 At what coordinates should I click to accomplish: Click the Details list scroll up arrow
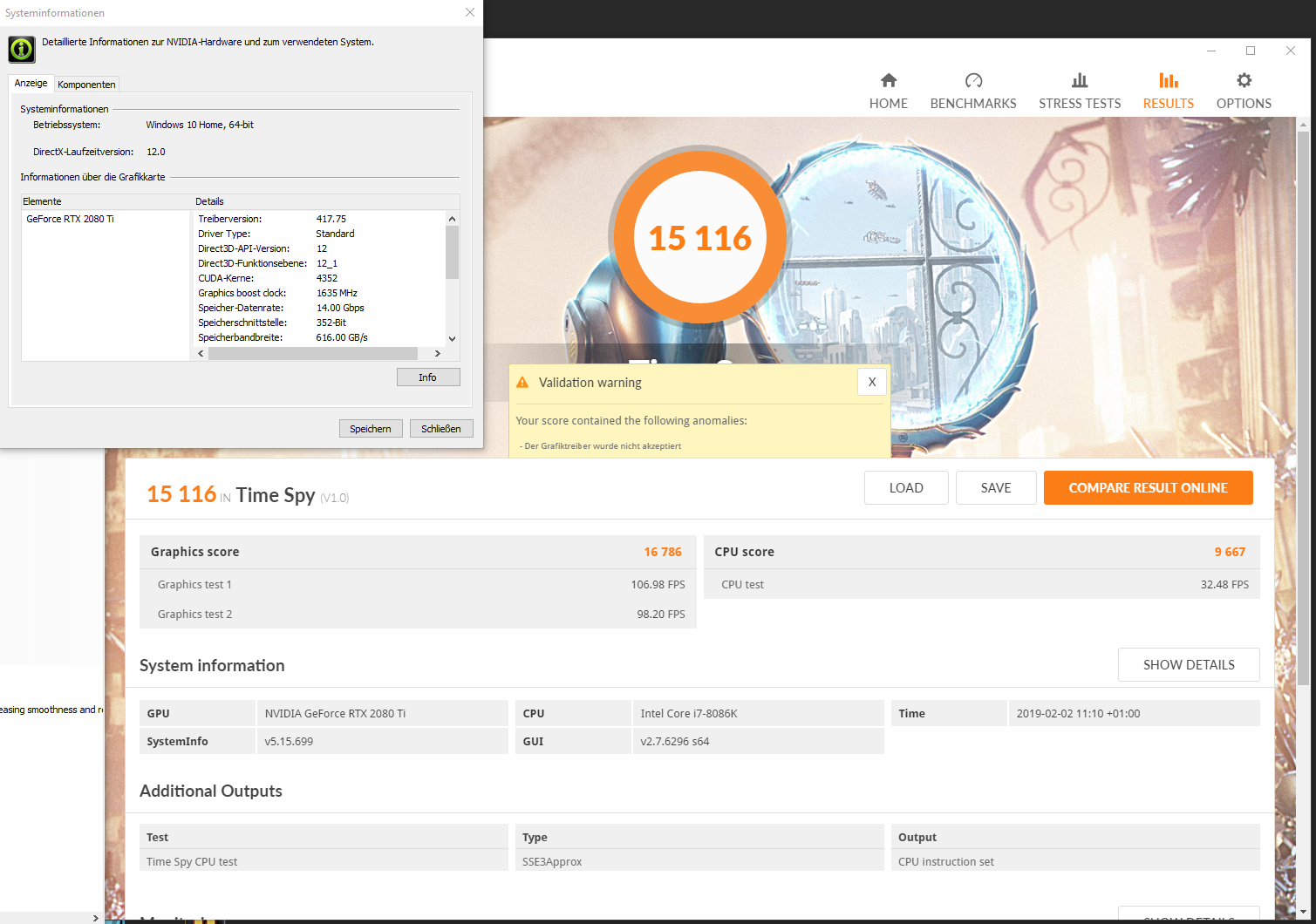pos(452,219)
